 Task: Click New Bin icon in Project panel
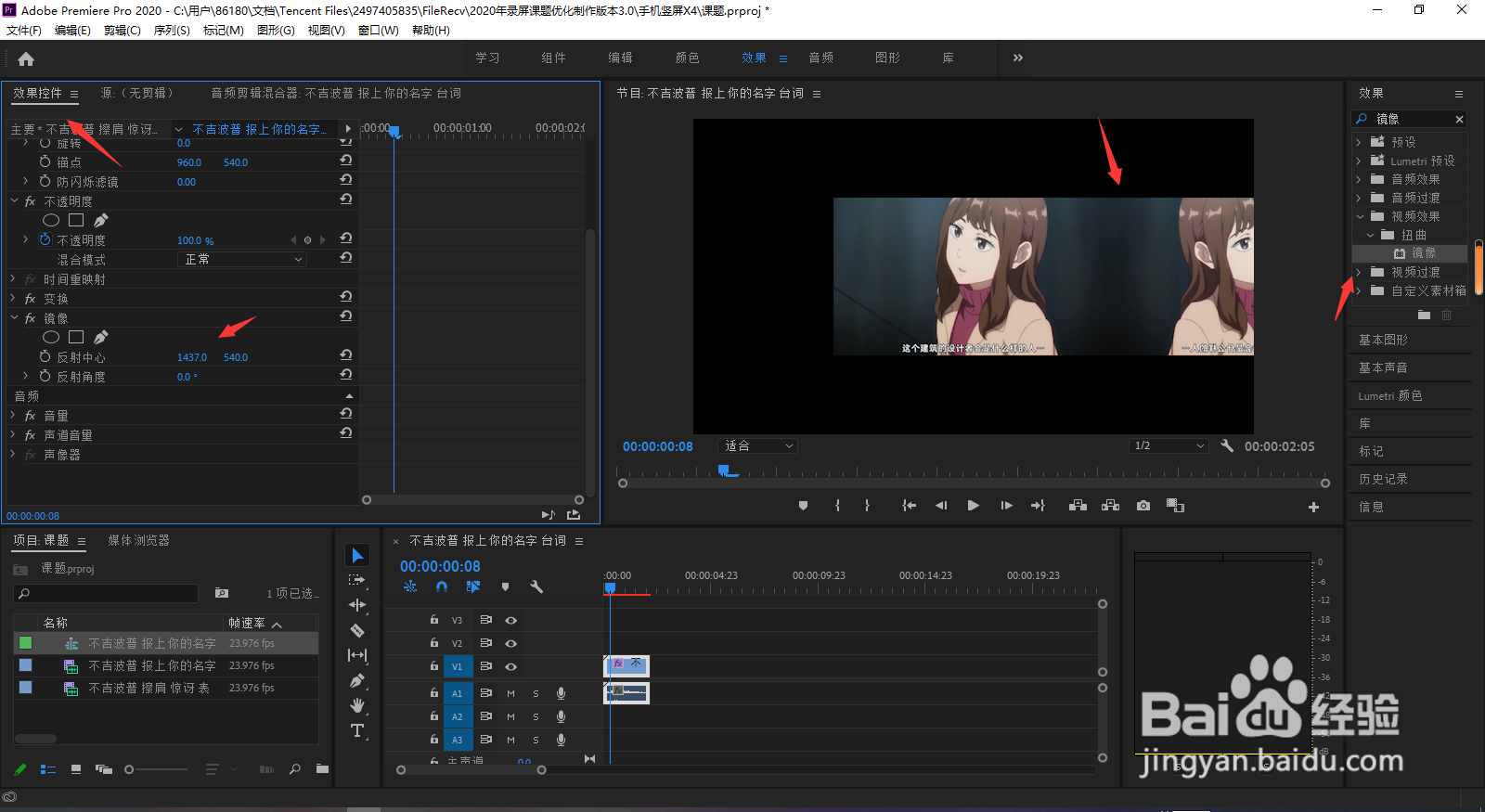pos(322,768)
